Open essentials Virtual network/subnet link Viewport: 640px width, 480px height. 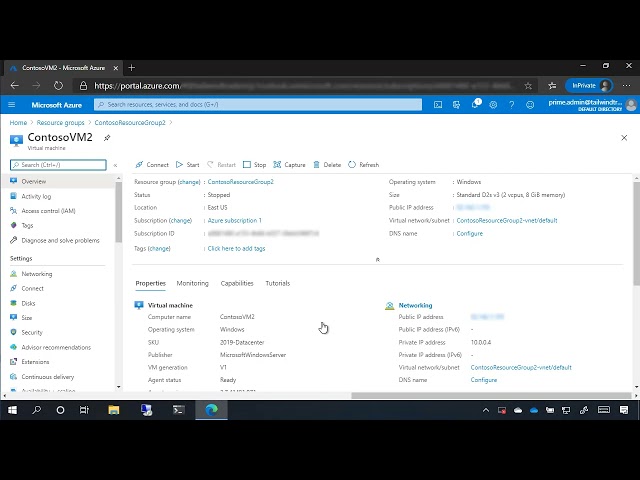(507, 220)
